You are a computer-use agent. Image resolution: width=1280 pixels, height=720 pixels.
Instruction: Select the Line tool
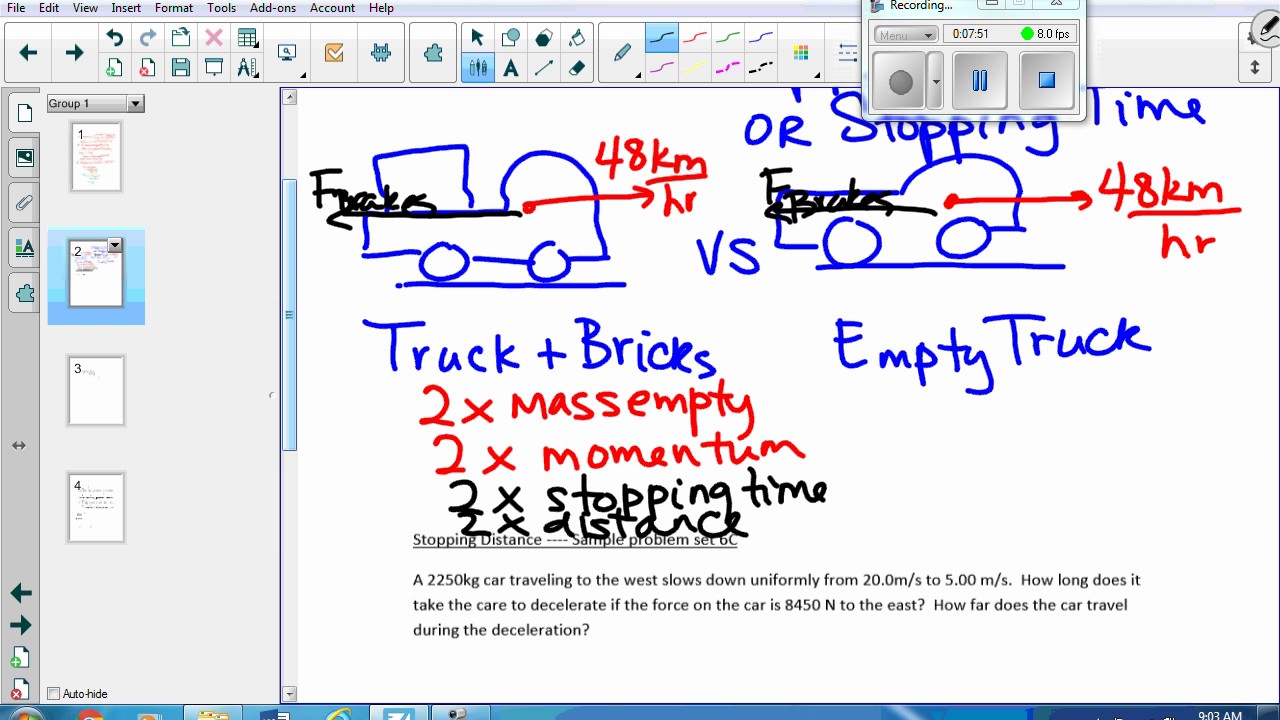click(x=543, y=68)
